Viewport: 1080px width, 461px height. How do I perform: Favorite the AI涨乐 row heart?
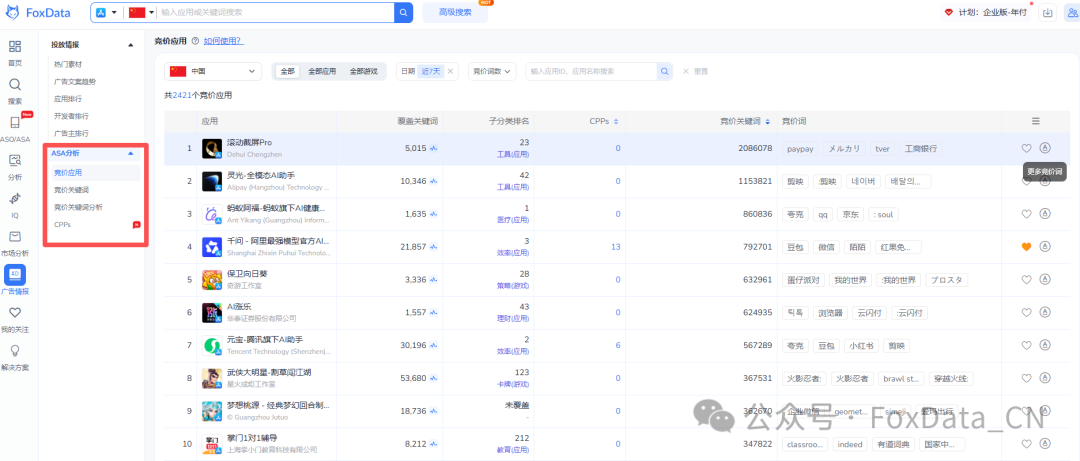pos(1026,312)
